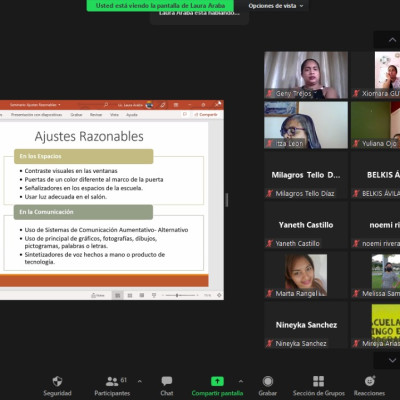Click the green Compartir pantalla icon
Image resolution: width=400 pixels, height=400 pixels.
pos(217,381)
